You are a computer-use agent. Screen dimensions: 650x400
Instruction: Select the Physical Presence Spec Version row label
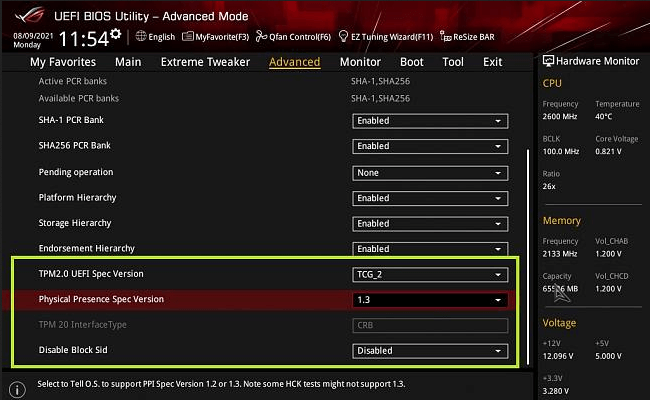(x=101, y=299)
